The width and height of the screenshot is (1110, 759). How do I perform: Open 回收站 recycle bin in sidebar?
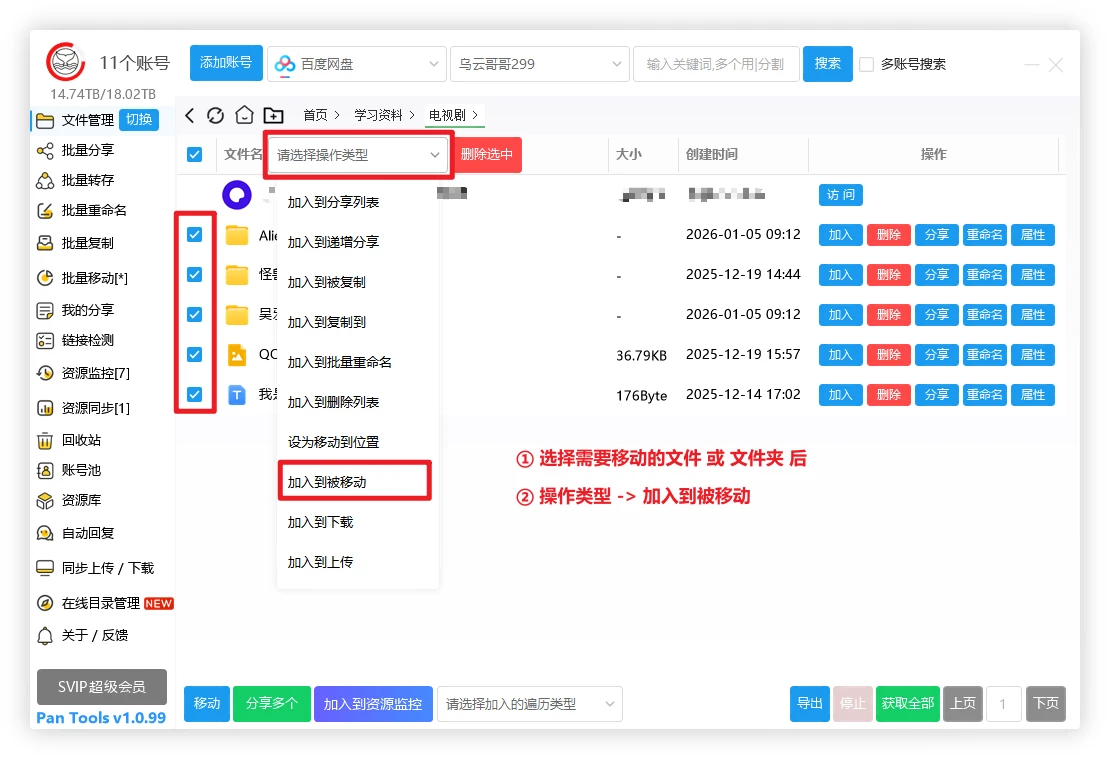[80, 440]
